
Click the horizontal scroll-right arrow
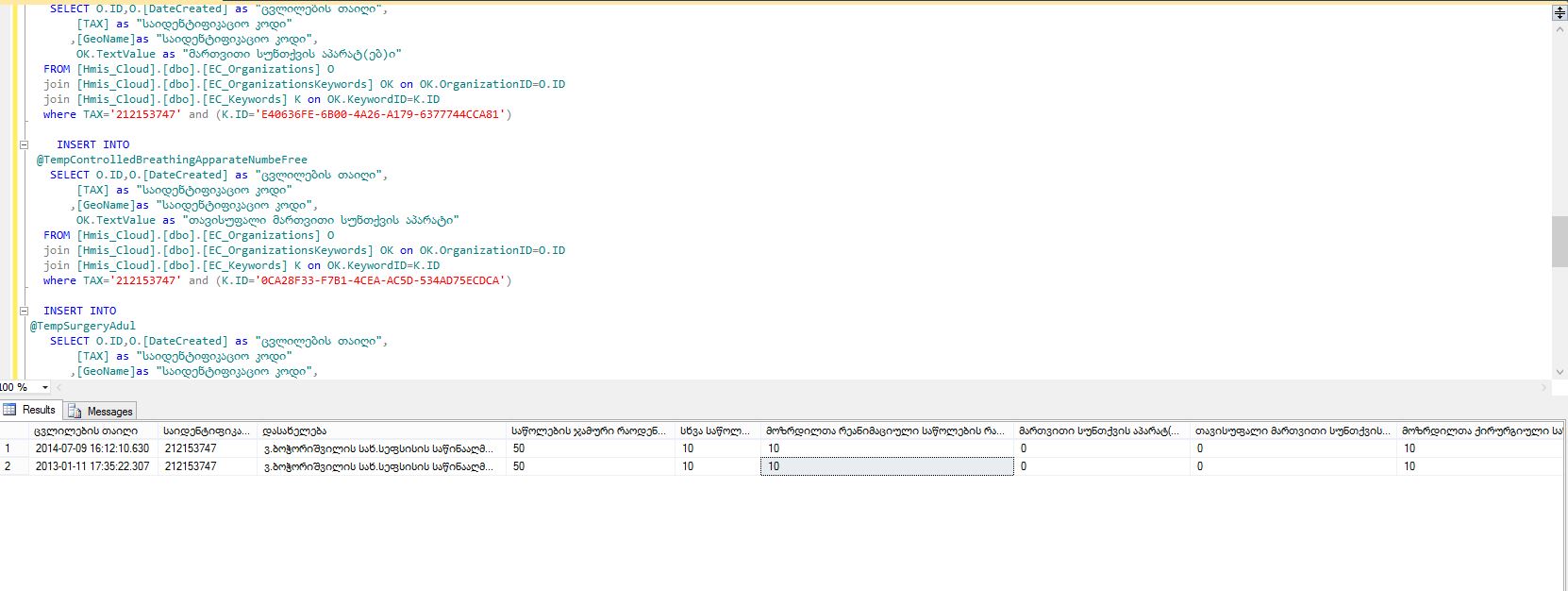[x=1544, y=387]
